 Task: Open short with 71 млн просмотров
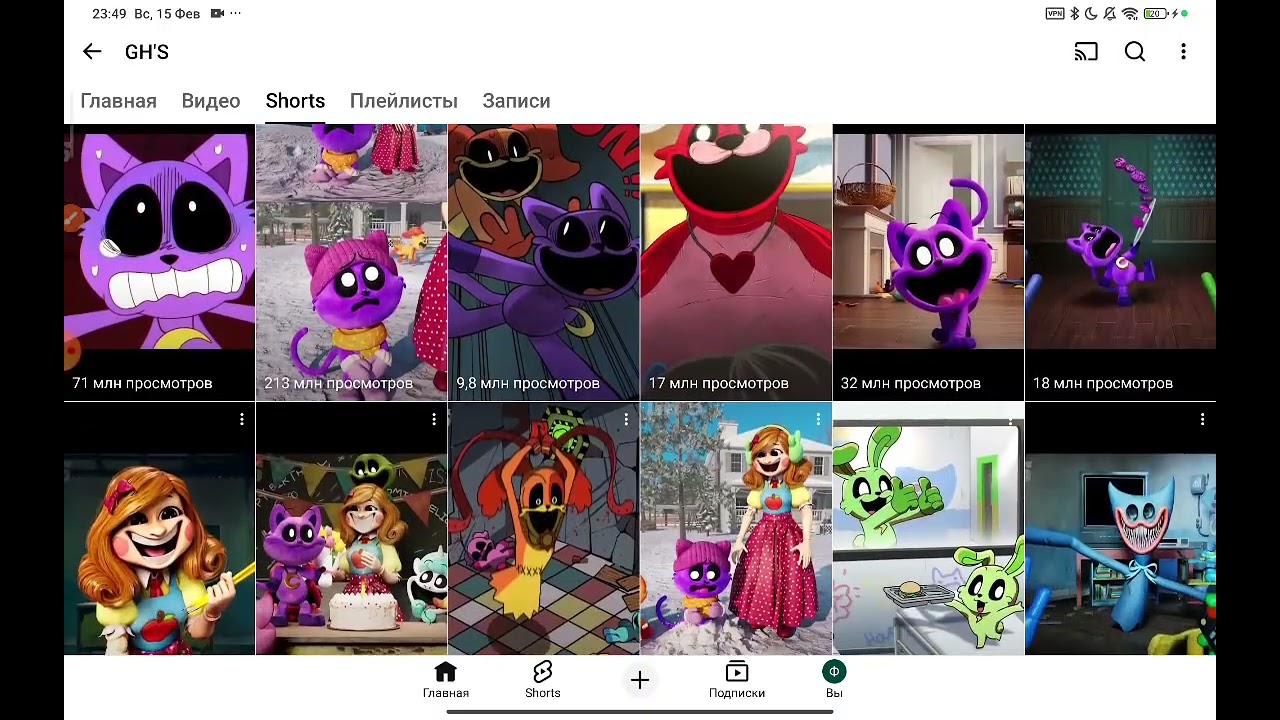(160, 262)
